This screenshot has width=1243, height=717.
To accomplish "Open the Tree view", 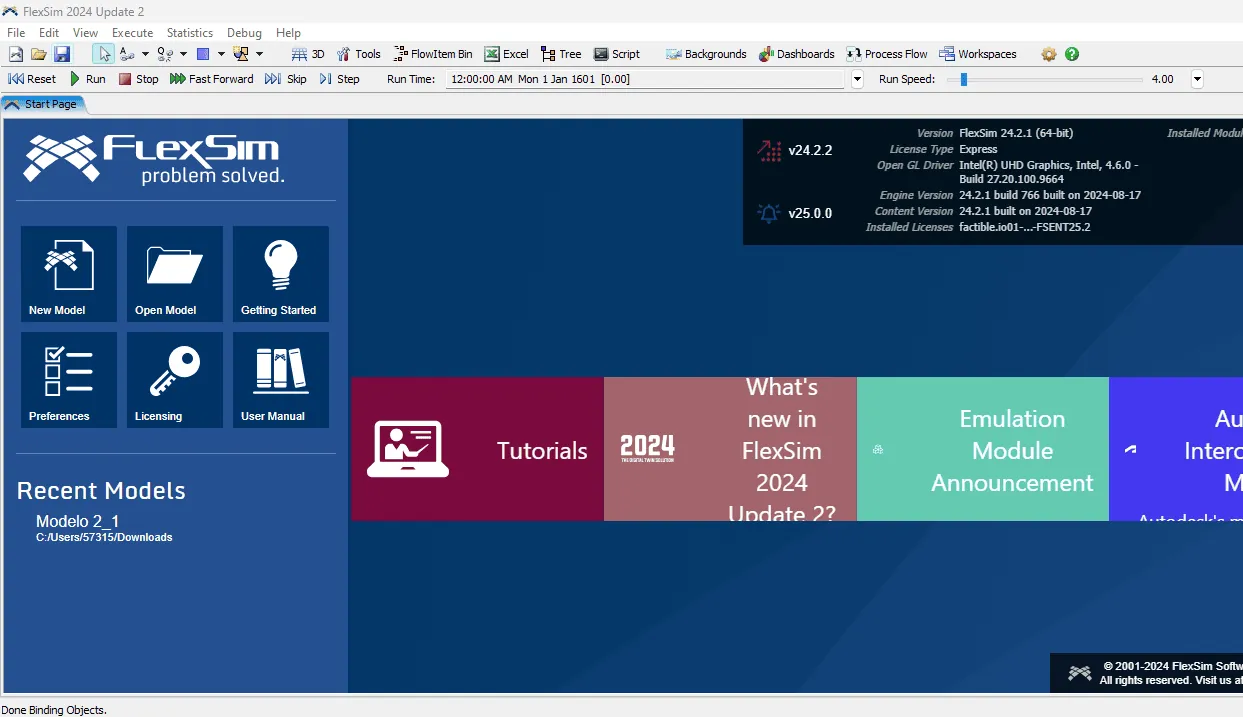I will [561, 54].
